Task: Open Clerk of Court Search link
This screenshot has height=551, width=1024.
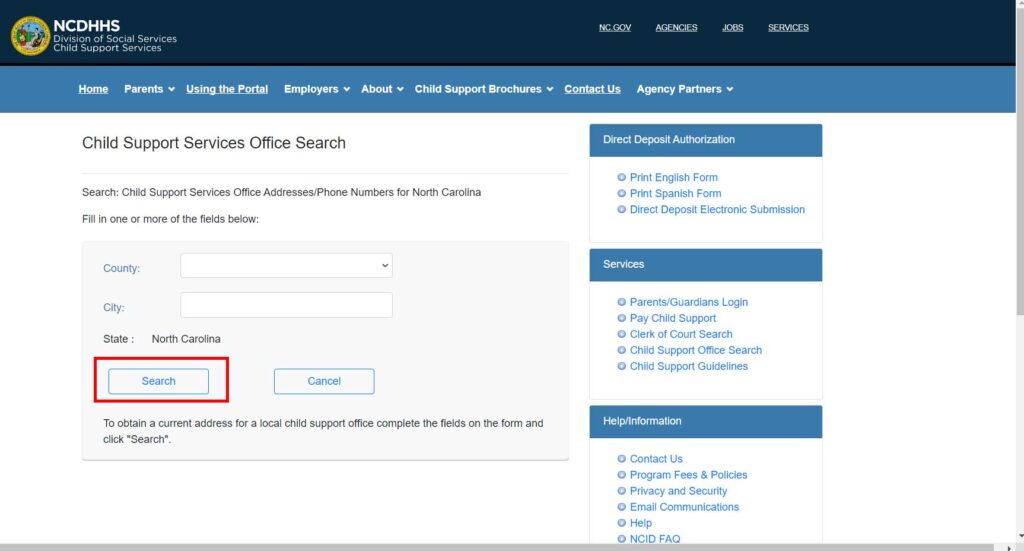Action: pos(680,334)
